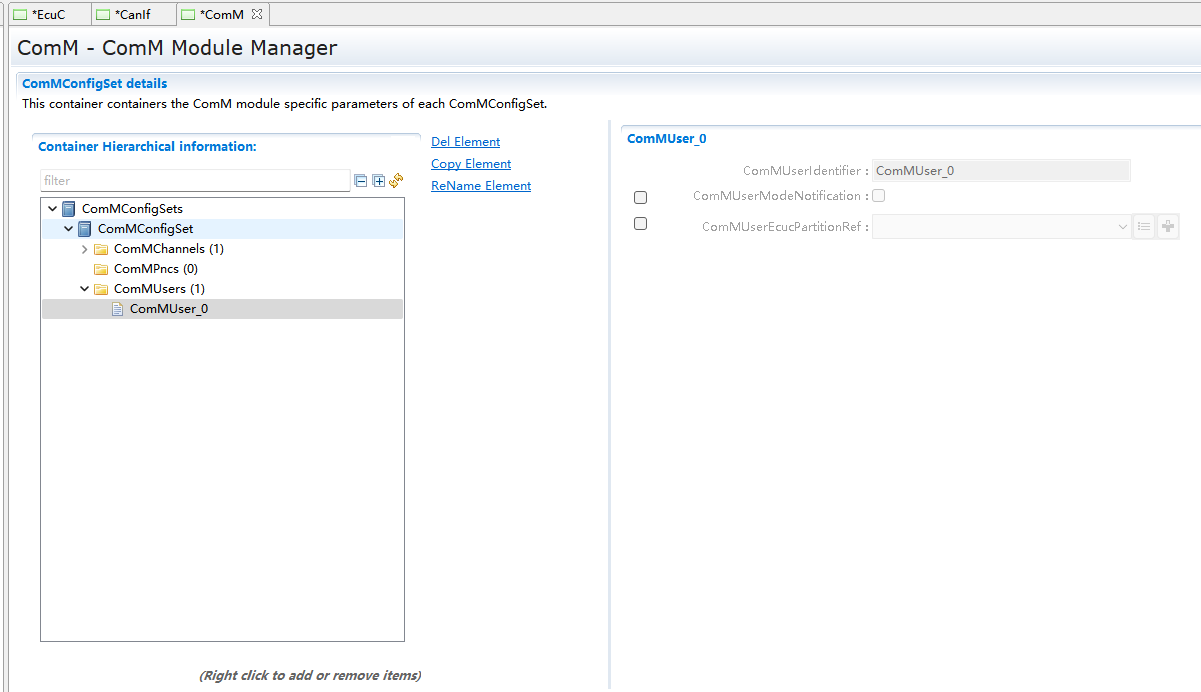
Task: Enable the checkbox left of ComMUserModeNotification
Action: click(641, 198)
